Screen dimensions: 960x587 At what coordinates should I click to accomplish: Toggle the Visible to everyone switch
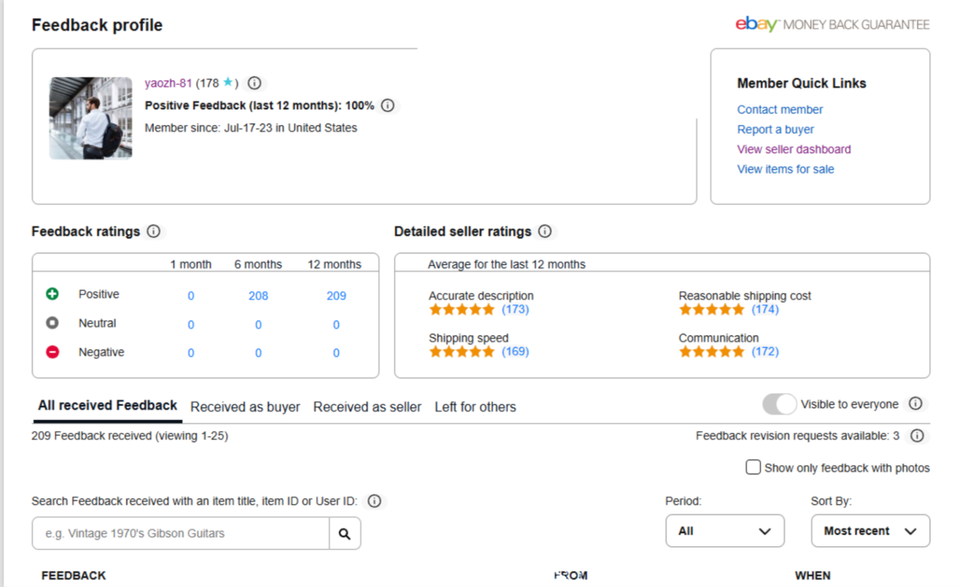pyautogui.click(x=779, y=404)
